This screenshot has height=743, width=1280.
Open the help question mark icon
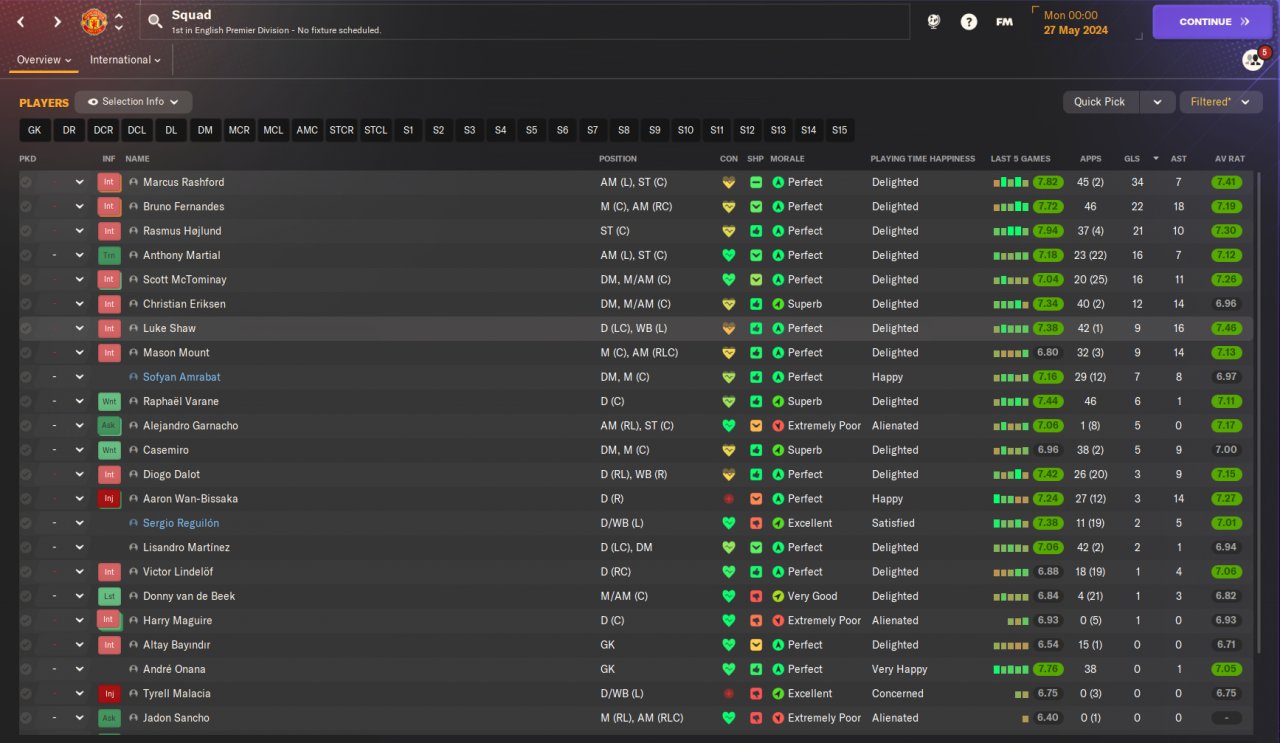coord(969,21)
